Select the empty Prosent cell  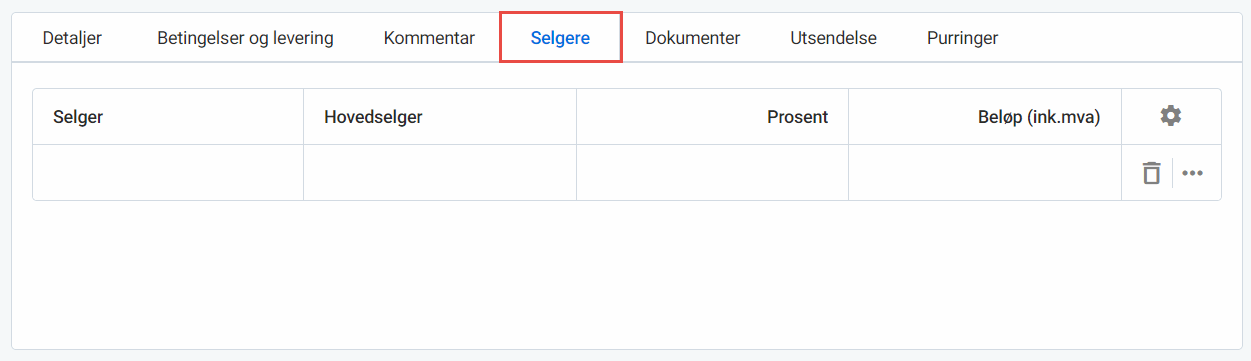pos(712,173)
